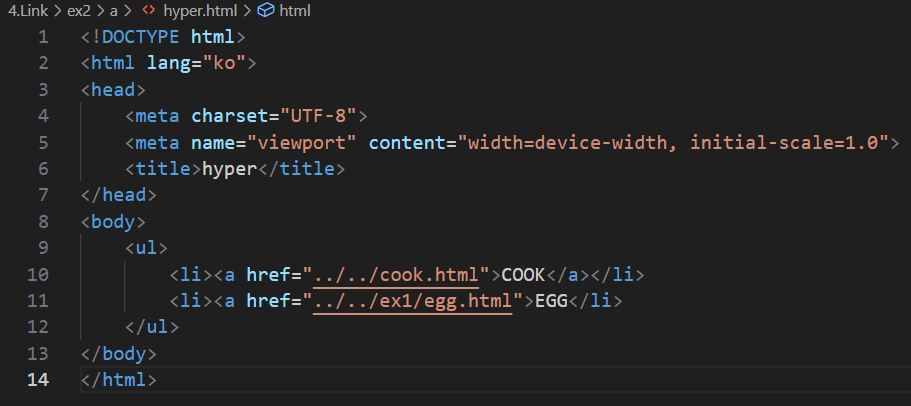Click the opening body tag
Image resolution: width=911 pixels, height=406 pixels.
[x=113, y=222]
